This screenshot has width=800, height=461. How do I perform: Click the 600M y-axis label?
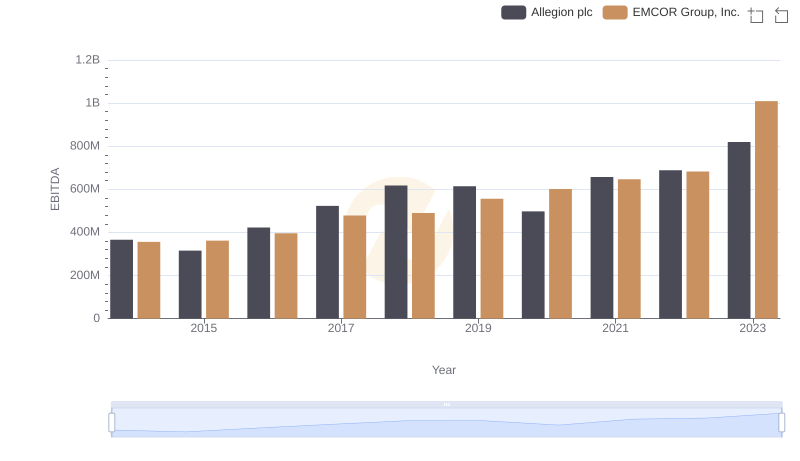(85, 189)
